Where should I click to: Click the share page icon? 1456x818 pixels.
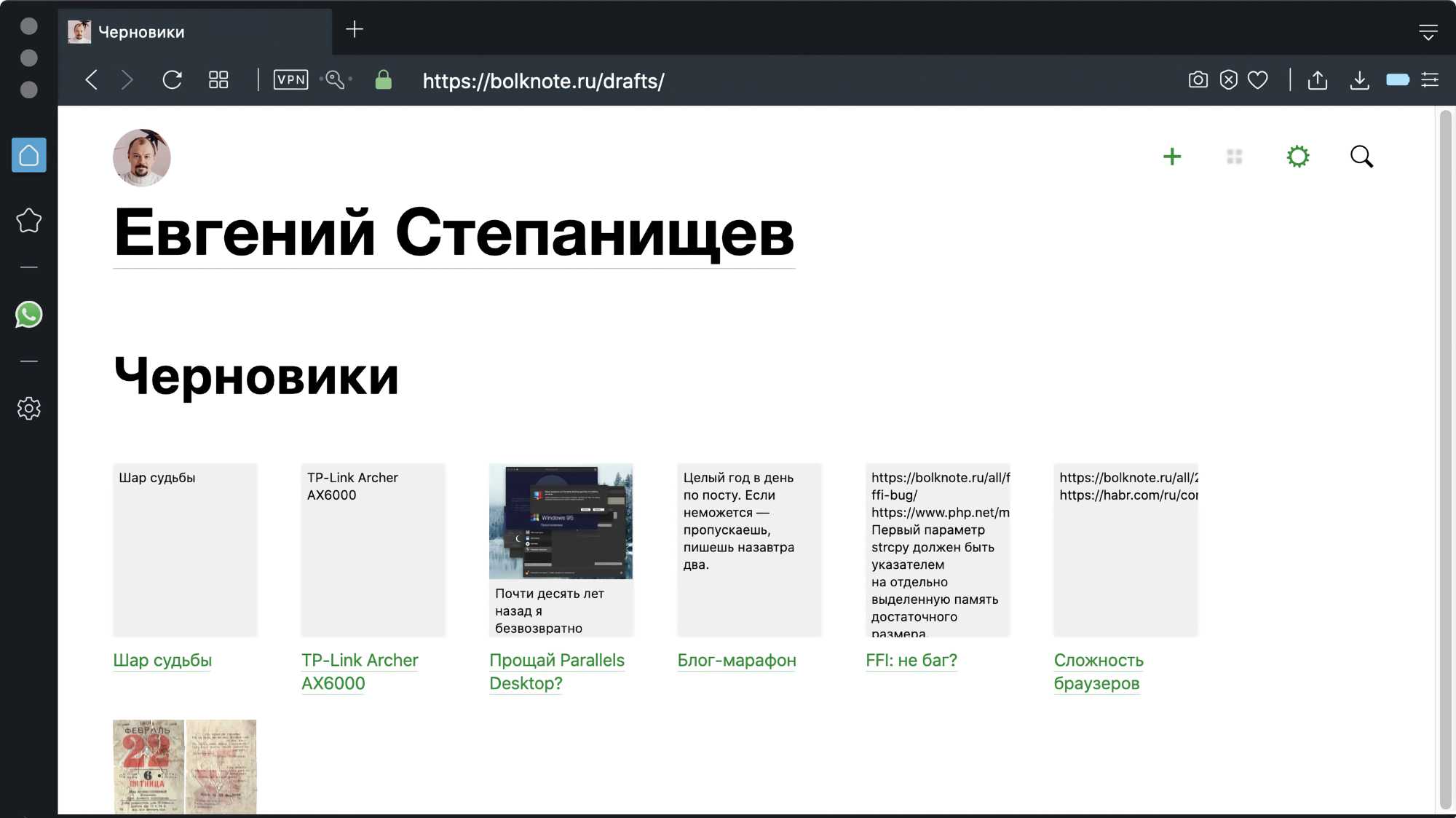point(1317,79)
